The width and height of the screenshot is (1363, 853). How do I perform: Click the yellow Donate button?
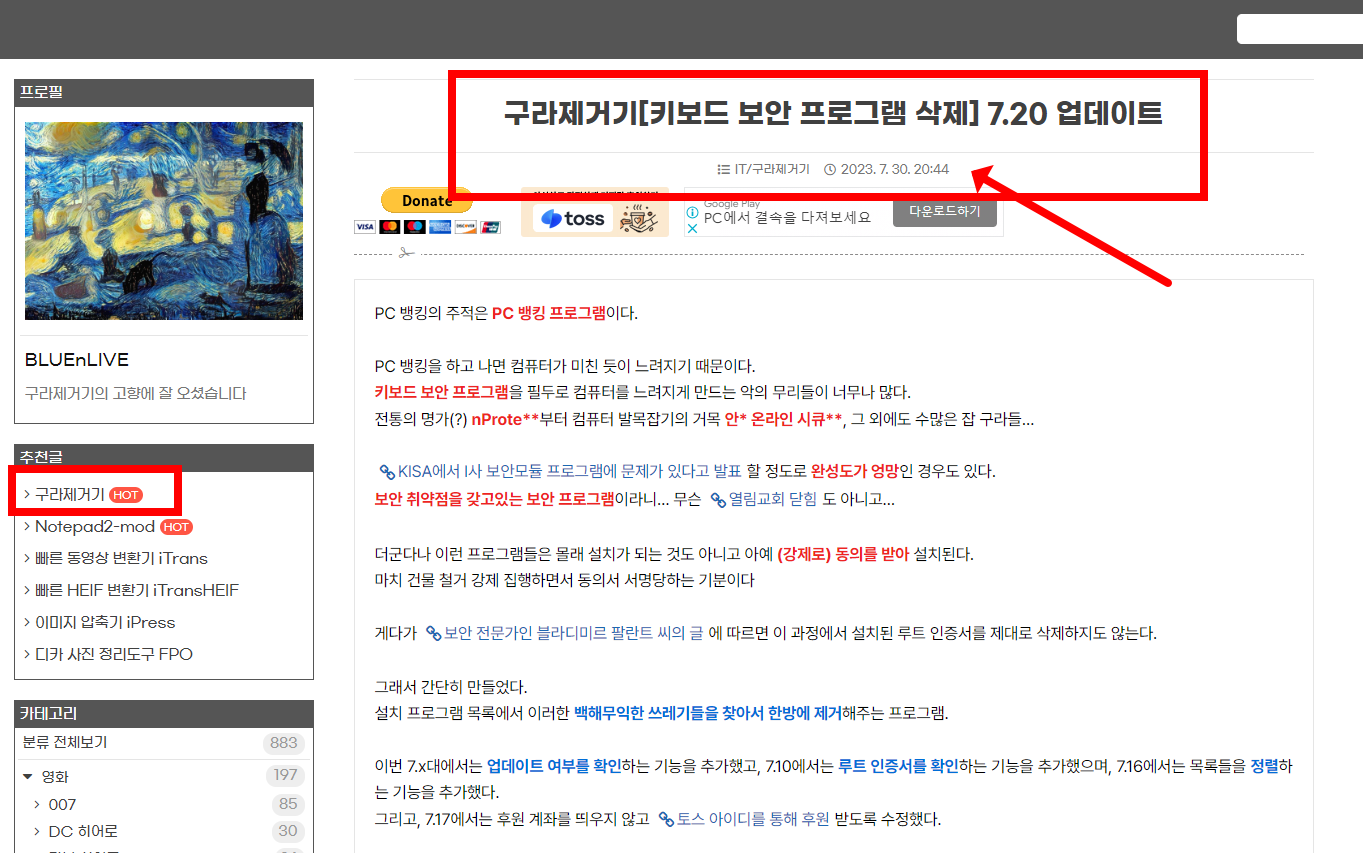pos(427,200)
